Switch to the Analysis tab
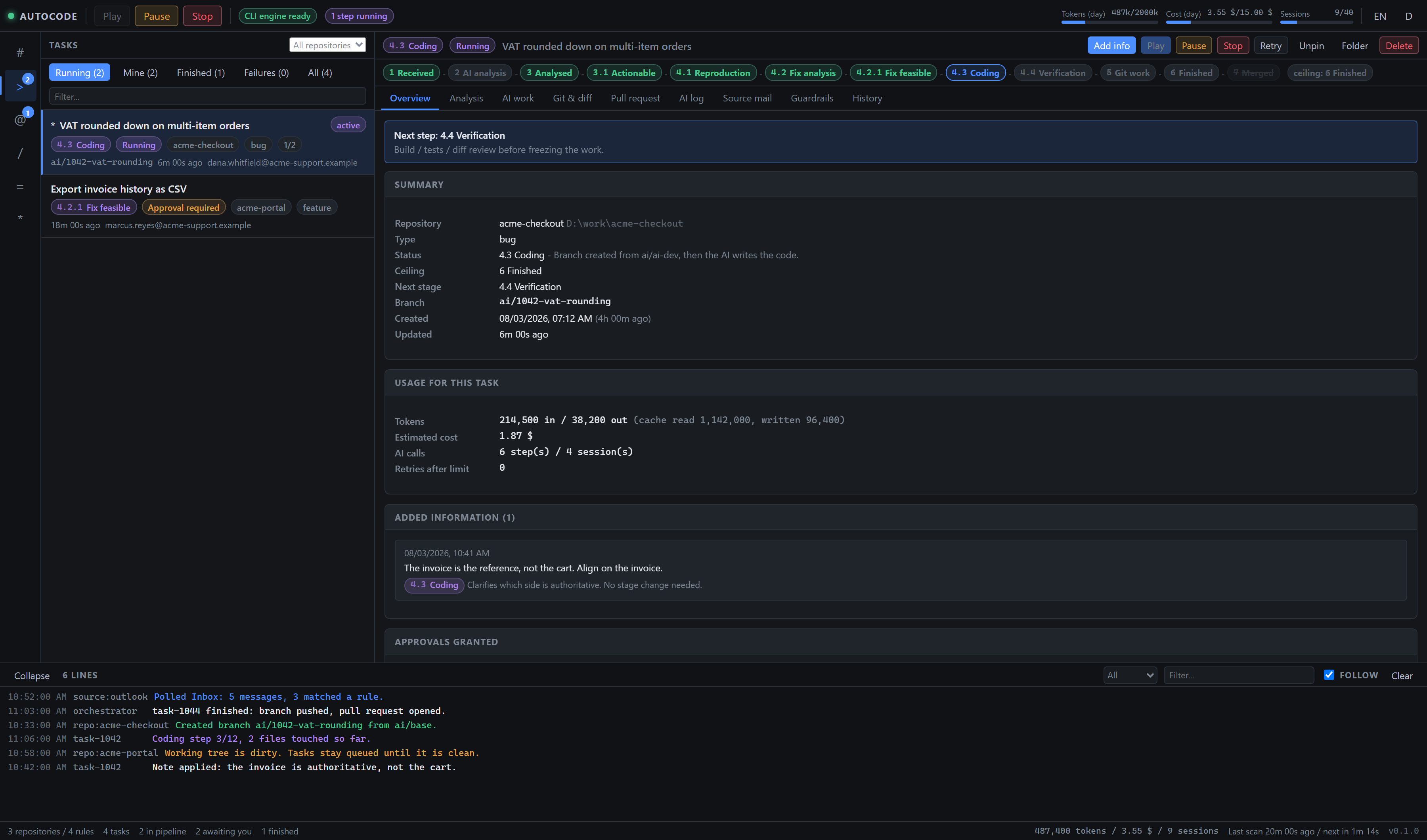This screenshot has width=1427, height=840. tap(466, 98)
